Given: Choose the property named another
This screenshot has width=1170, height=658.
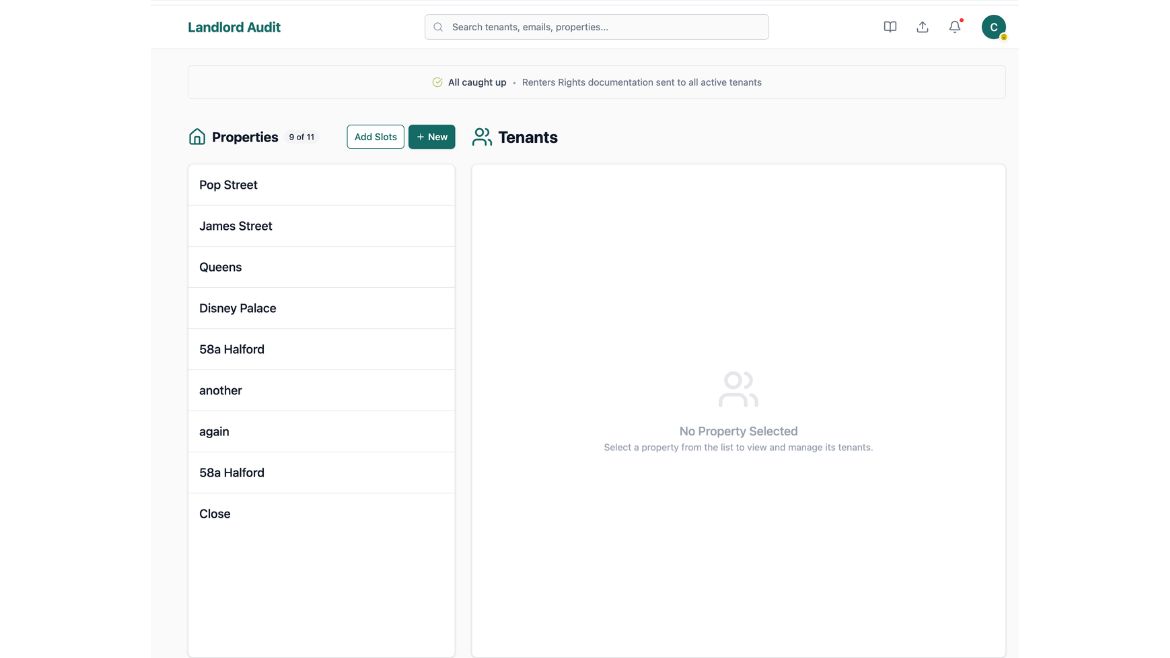Looking at the screenshot, I should pyautogui.click(x=321, y=390).
